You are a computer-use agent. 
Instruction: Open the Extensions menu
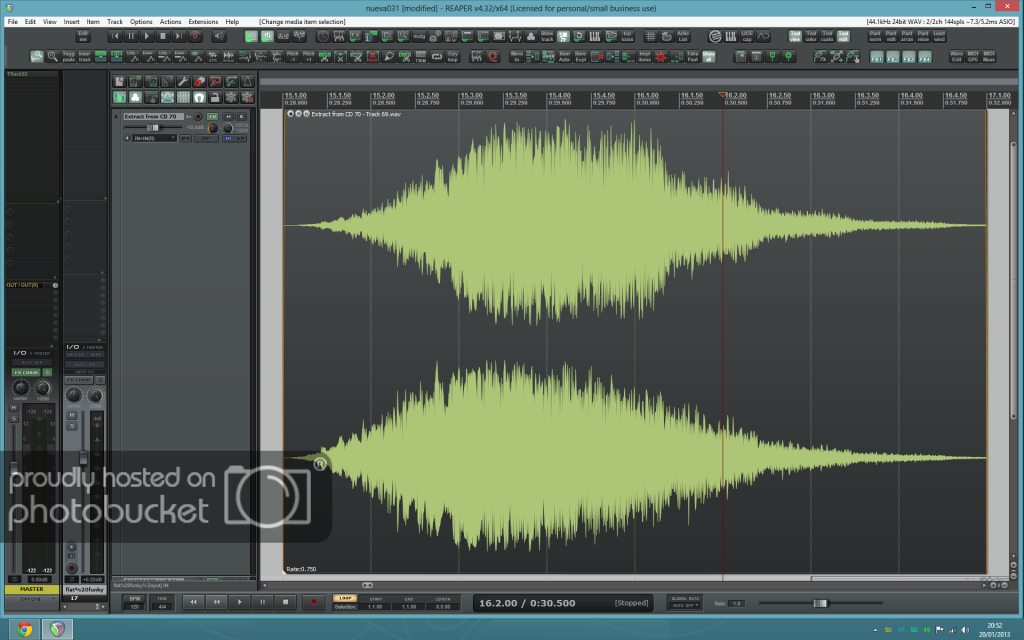tap(203, 21)
